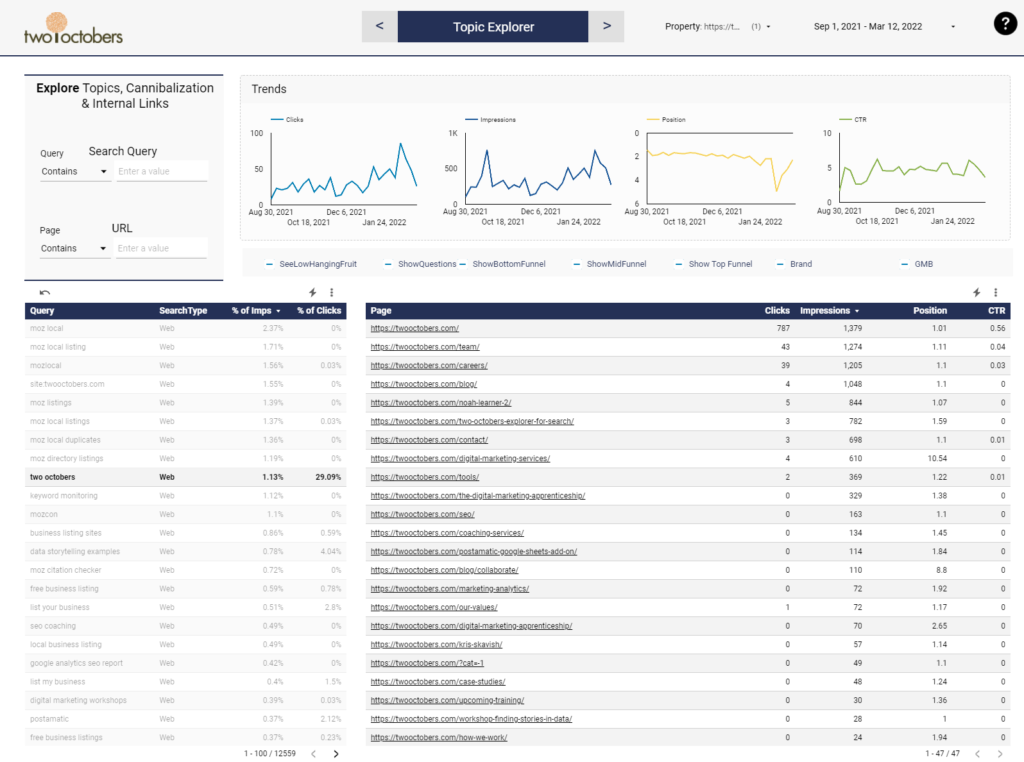Open the Property selector dropdown
This screenshot has width=1024, height=762.
pos(717,27)
